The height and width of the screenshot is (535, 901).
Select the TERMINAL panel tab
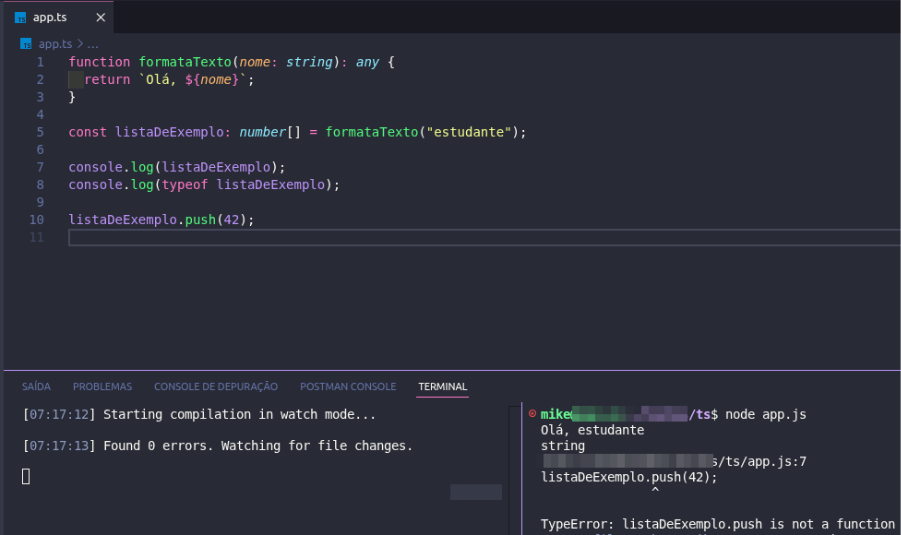point(442,387)
